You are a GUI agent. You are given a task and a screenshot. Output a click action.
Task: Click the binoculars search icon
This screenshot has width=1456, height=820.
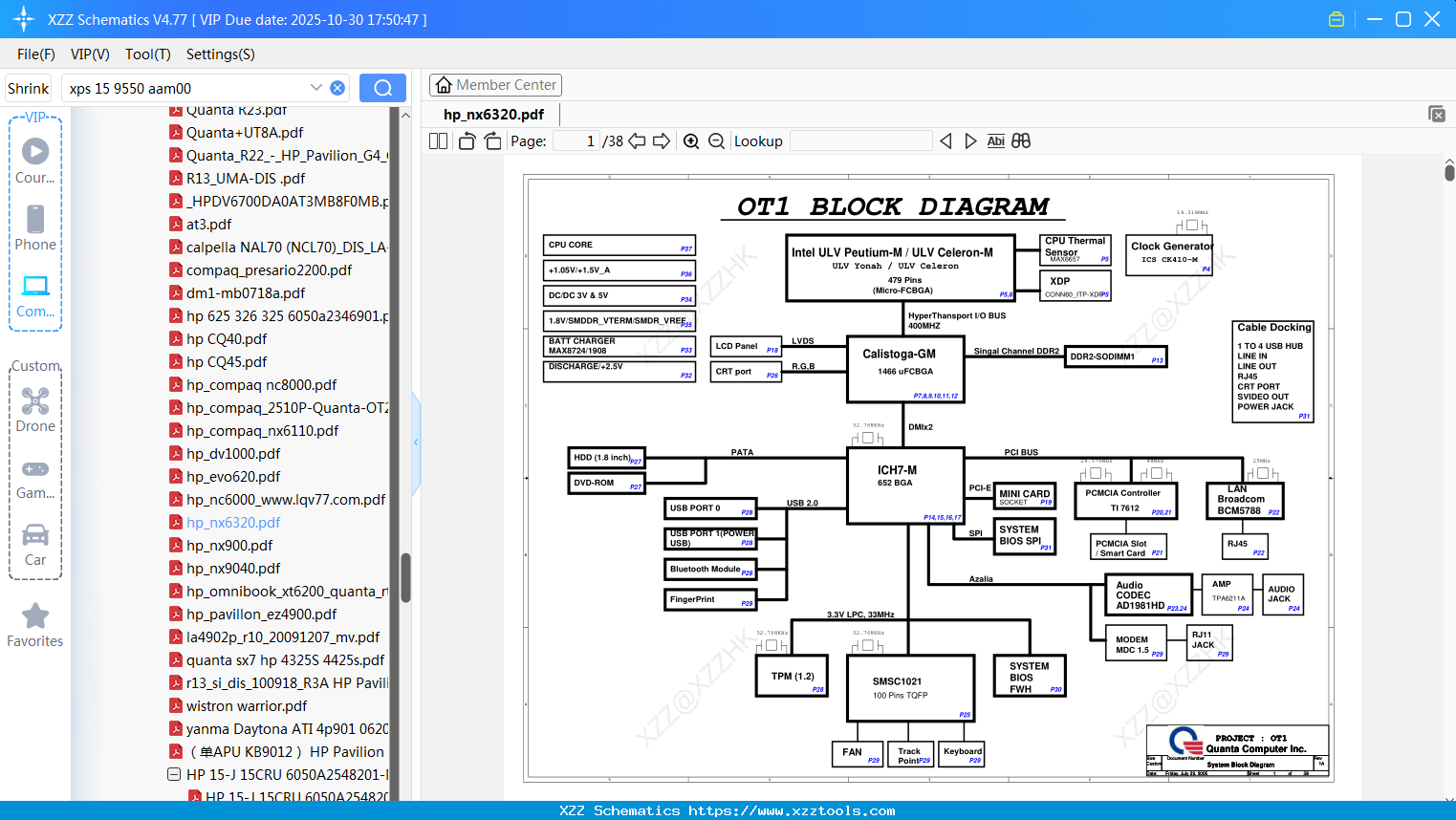[1021, 140]
